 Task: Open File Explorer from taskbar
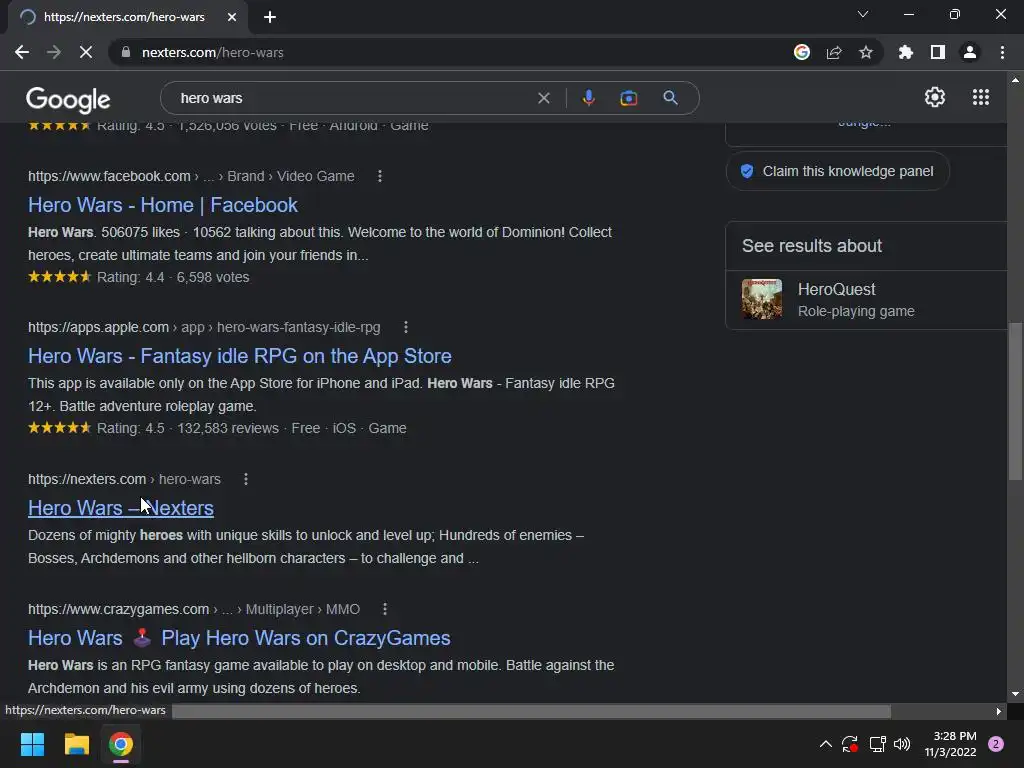pyautogui.click(x=76, y=744)
